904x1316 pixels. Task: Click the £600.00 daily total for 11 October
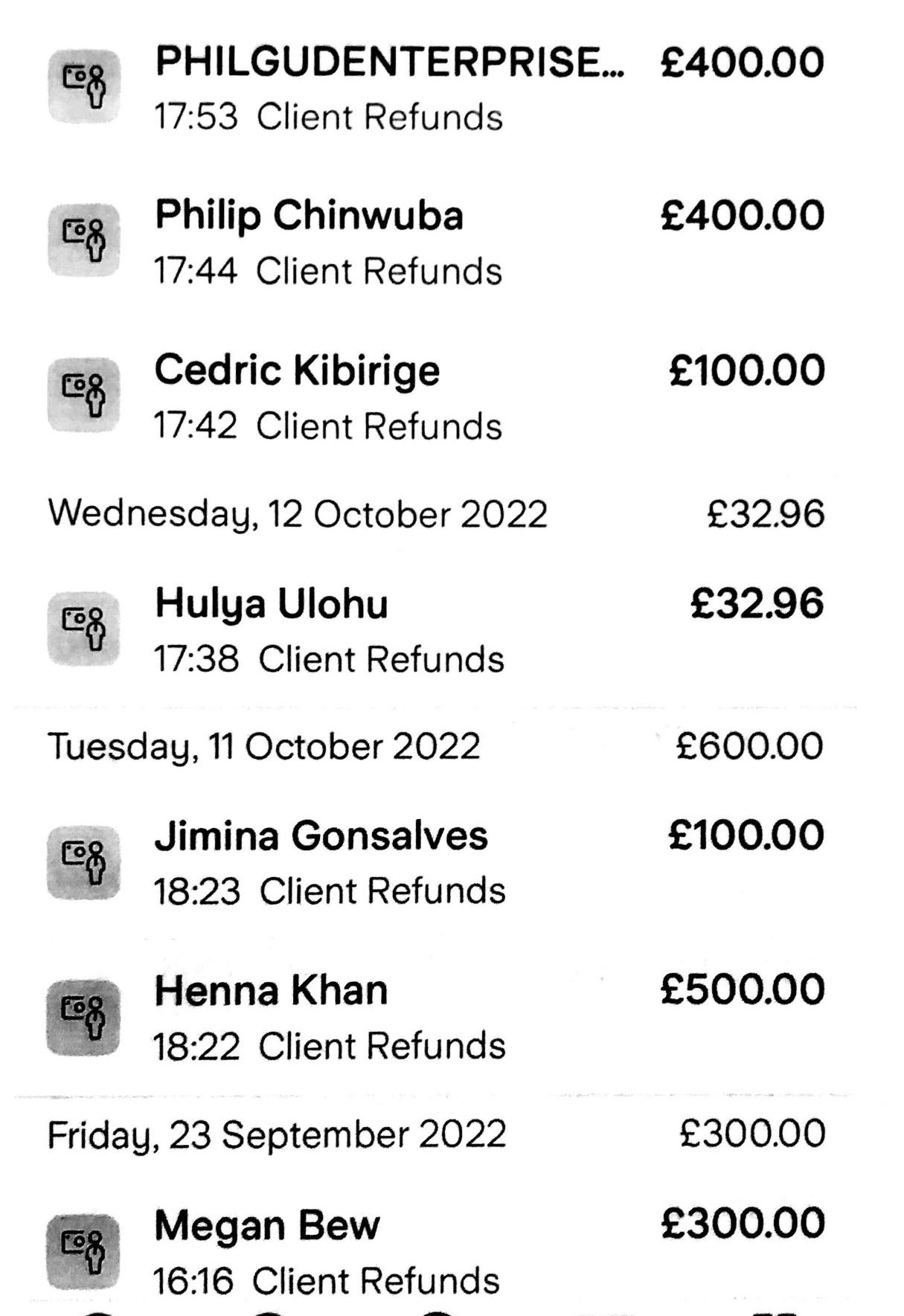(x=749, y=746)
